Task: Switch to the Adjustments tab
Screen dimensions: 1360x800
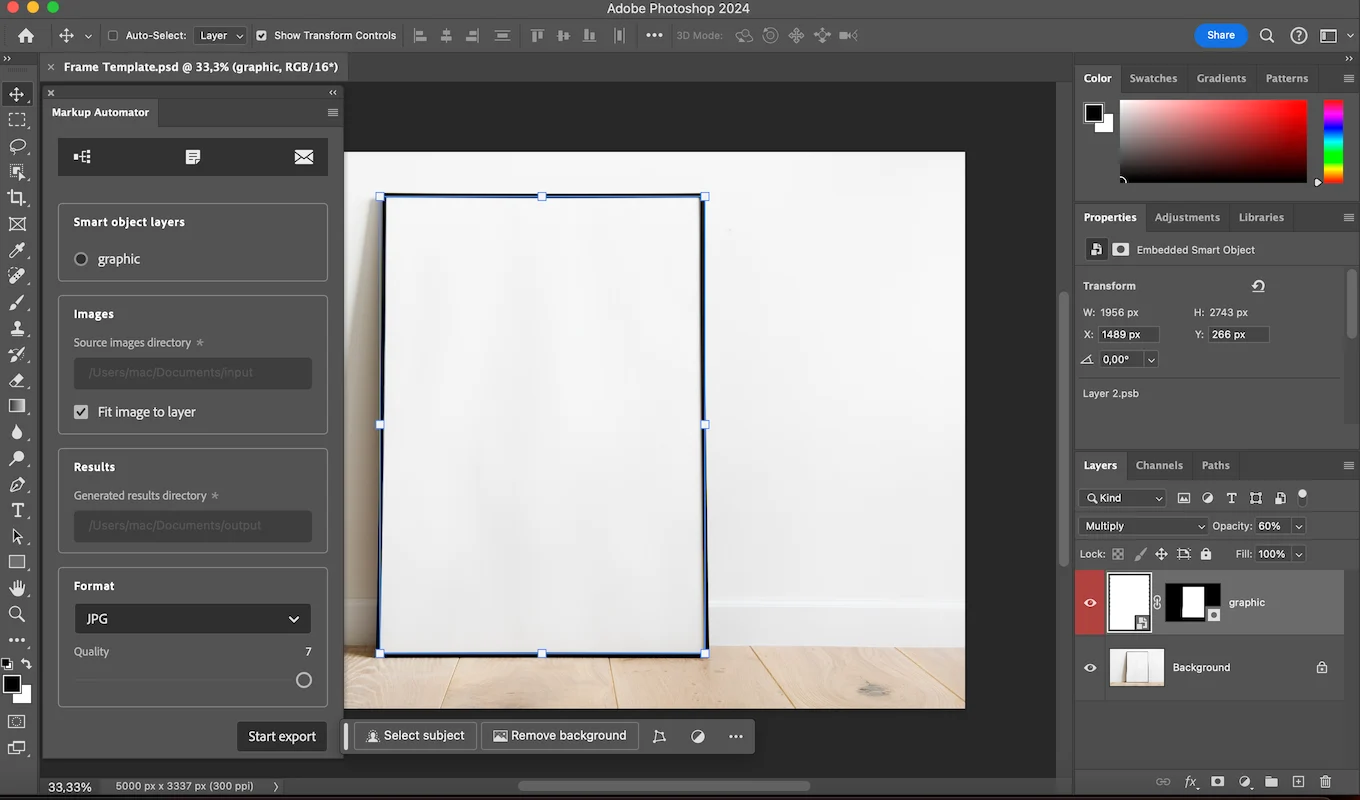Action: coord(1187,217)
